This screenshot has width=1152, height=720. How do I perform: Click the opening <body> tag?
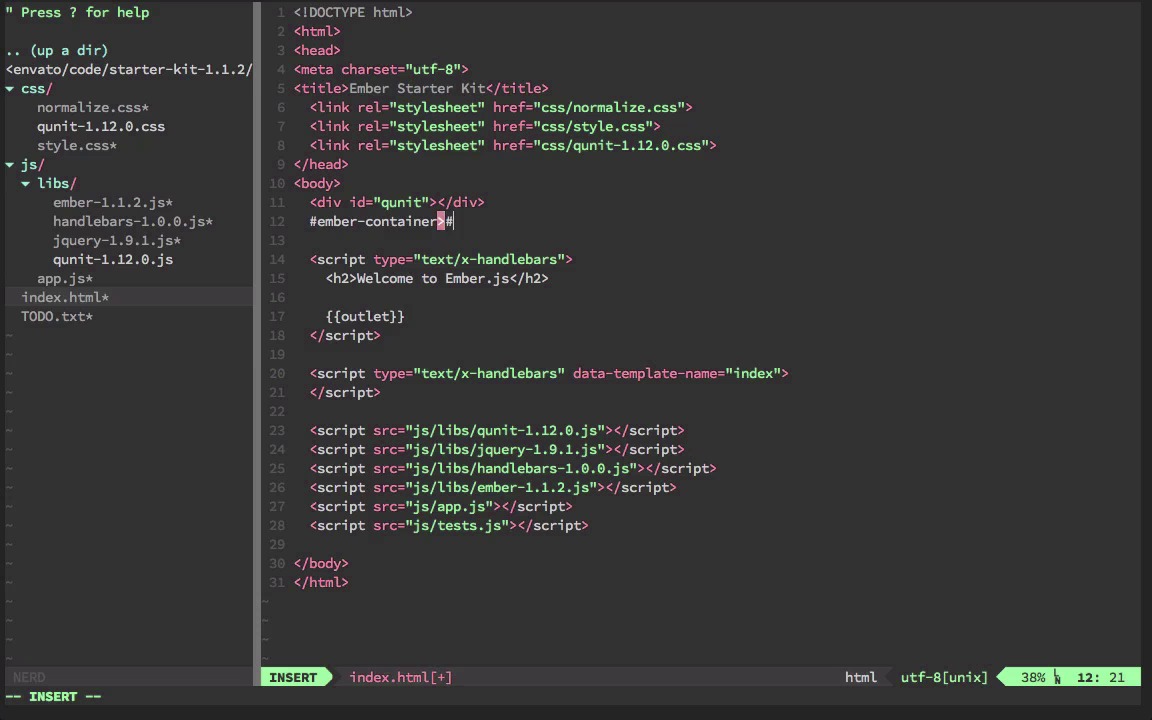pos(317,184)
